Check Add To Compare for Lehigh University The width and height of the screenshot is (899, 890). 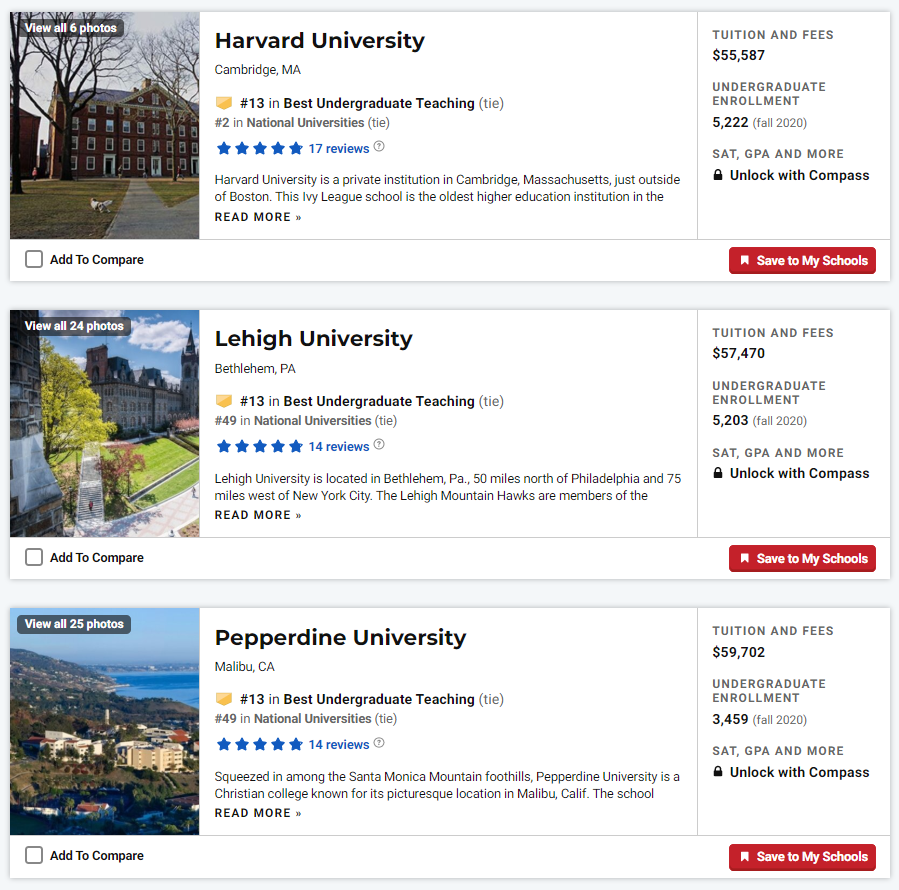tap(34, 557)
